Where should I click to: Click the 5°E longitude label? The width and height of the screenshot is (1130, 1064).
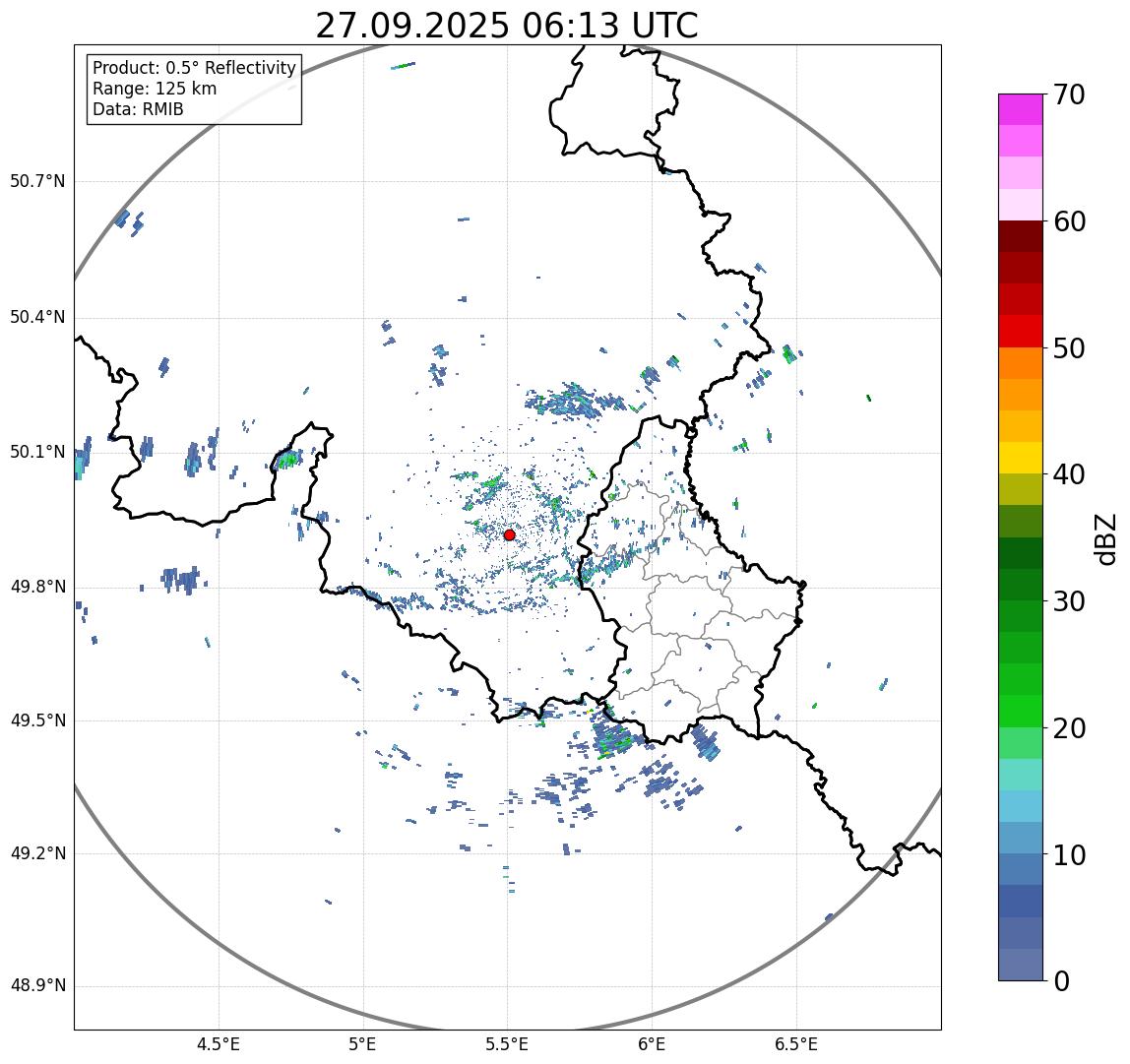point(362,1045)
